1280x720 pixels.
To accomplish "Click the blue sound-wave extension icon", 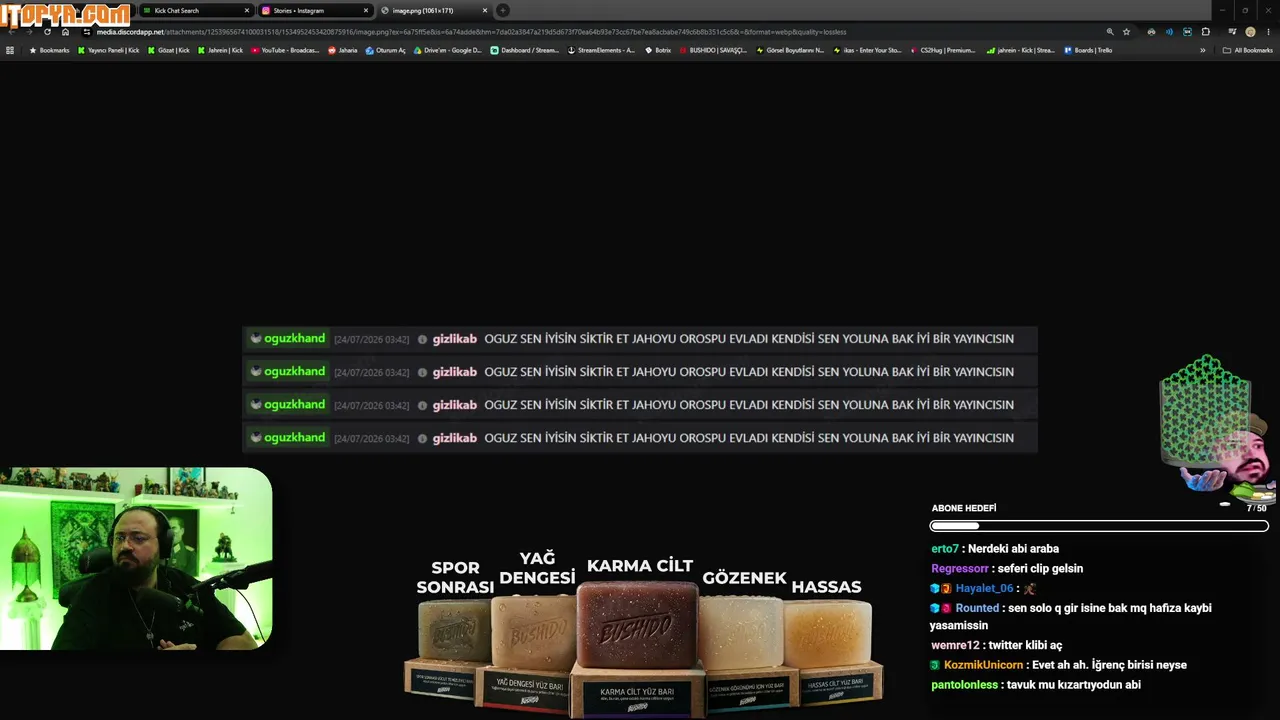I will point(1169,32).
